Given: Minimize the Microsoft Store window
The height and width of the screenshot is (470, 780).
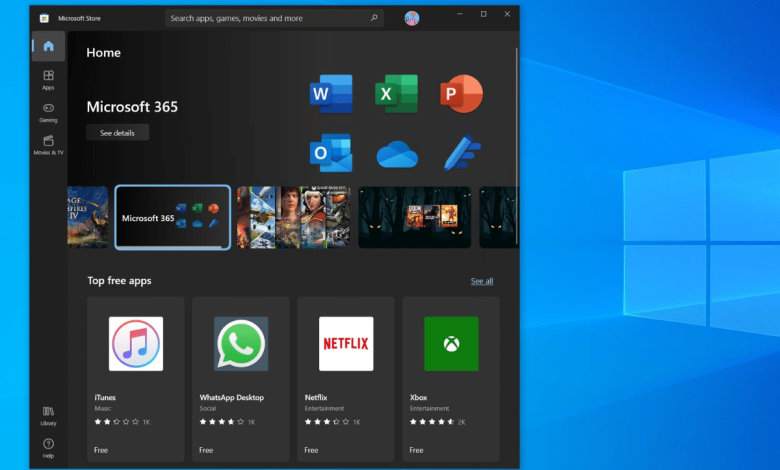Looking at the screenshot, I should (460, 14).
